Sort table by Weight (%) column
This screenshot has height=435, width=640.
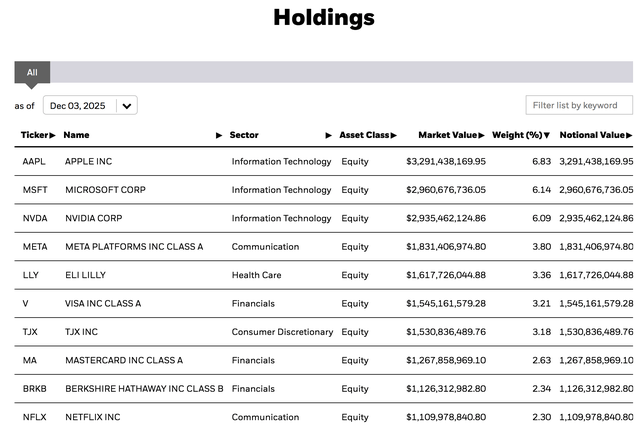521,135
